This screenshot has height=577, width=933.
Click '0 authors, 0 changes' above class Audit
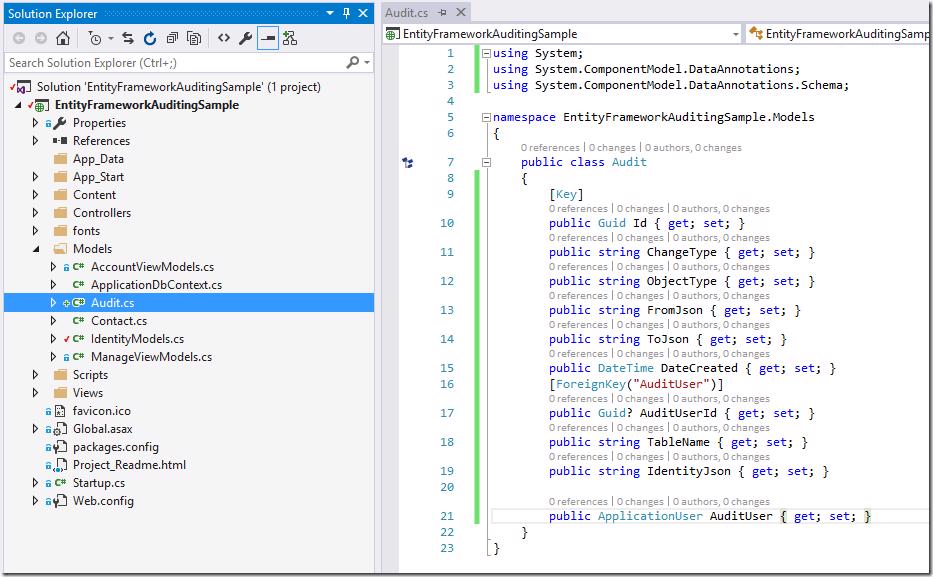pyautogui.click(x=693, y=148)
